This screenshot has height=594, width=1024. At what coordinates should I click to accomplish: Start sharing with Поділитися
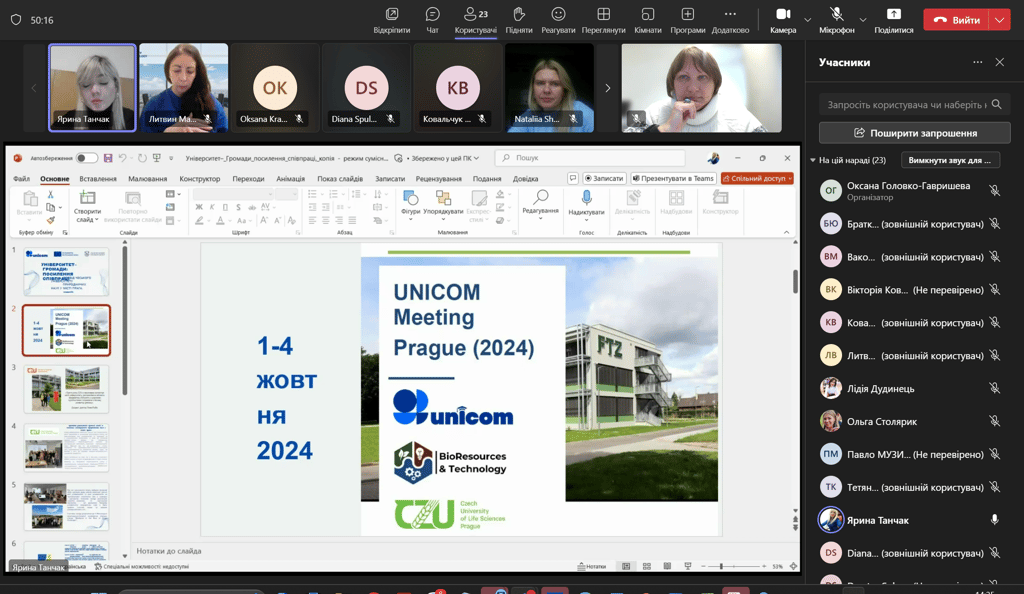[893, 20]
